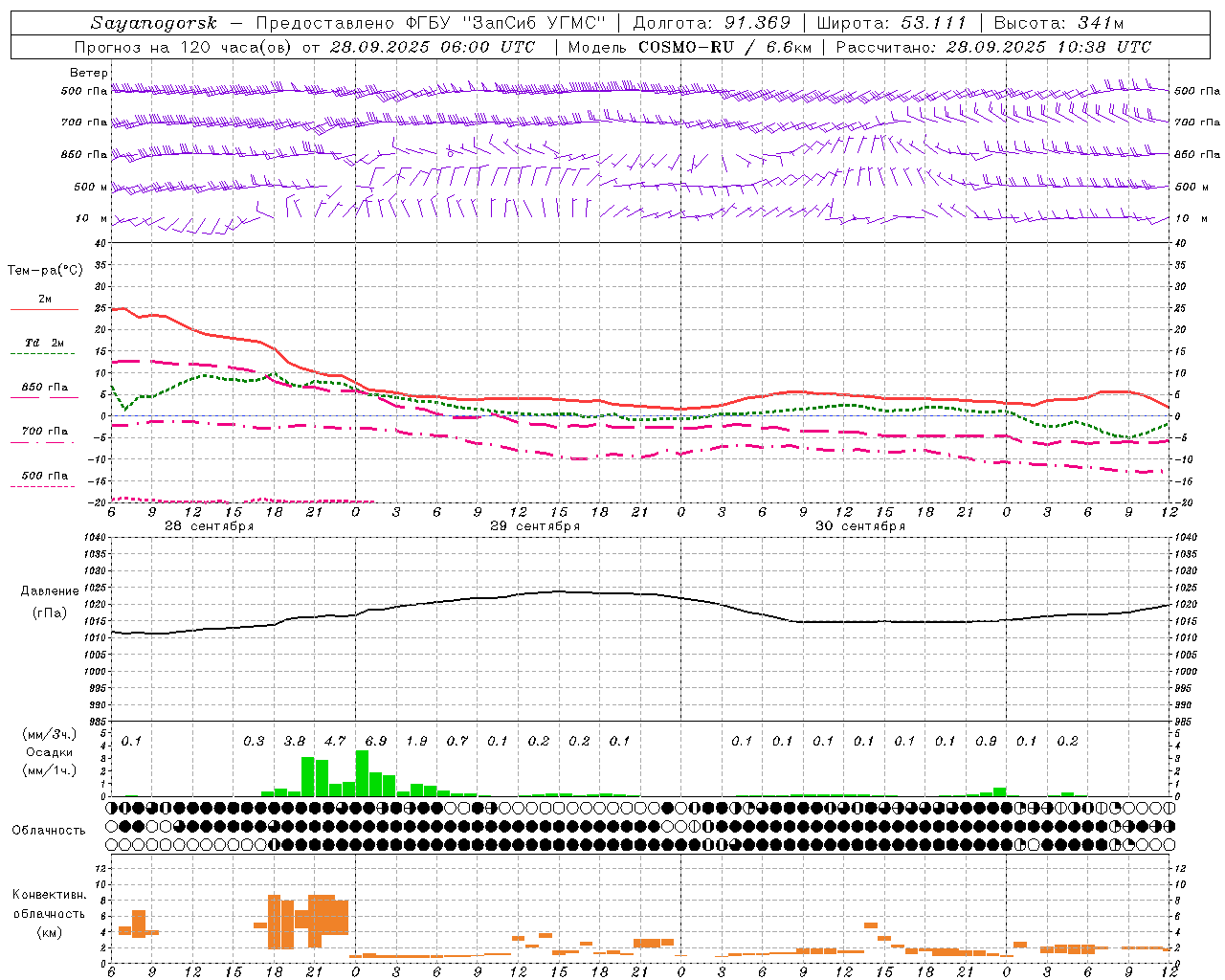Click the 500 гПа entry in the temperature legend

pos(45,476)
